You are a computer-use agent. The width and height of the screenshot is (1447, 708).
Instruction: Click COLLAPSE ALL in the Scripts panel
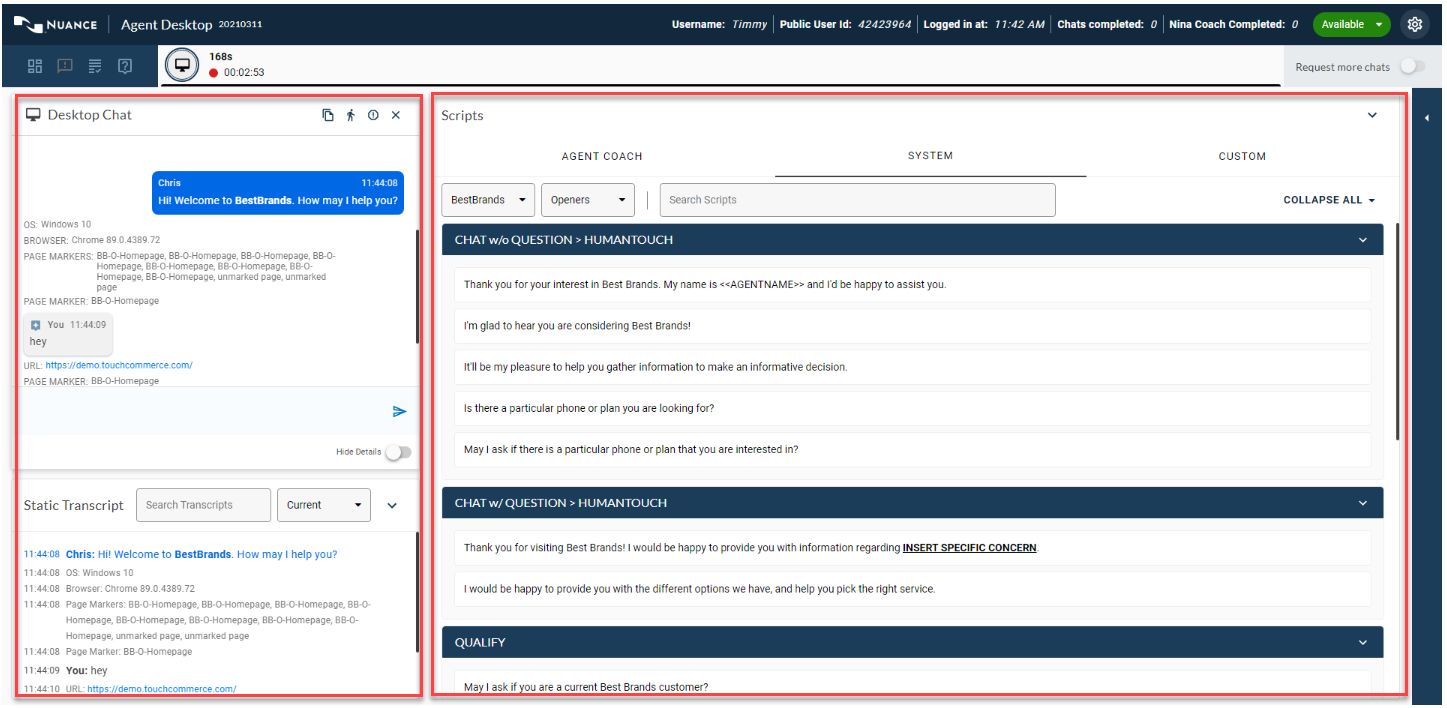pos(1329,200)
